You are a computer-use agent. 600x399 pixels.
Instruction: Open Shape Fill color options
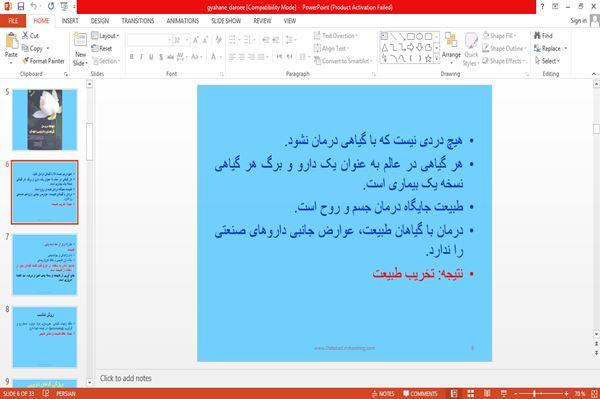point(499,36)
